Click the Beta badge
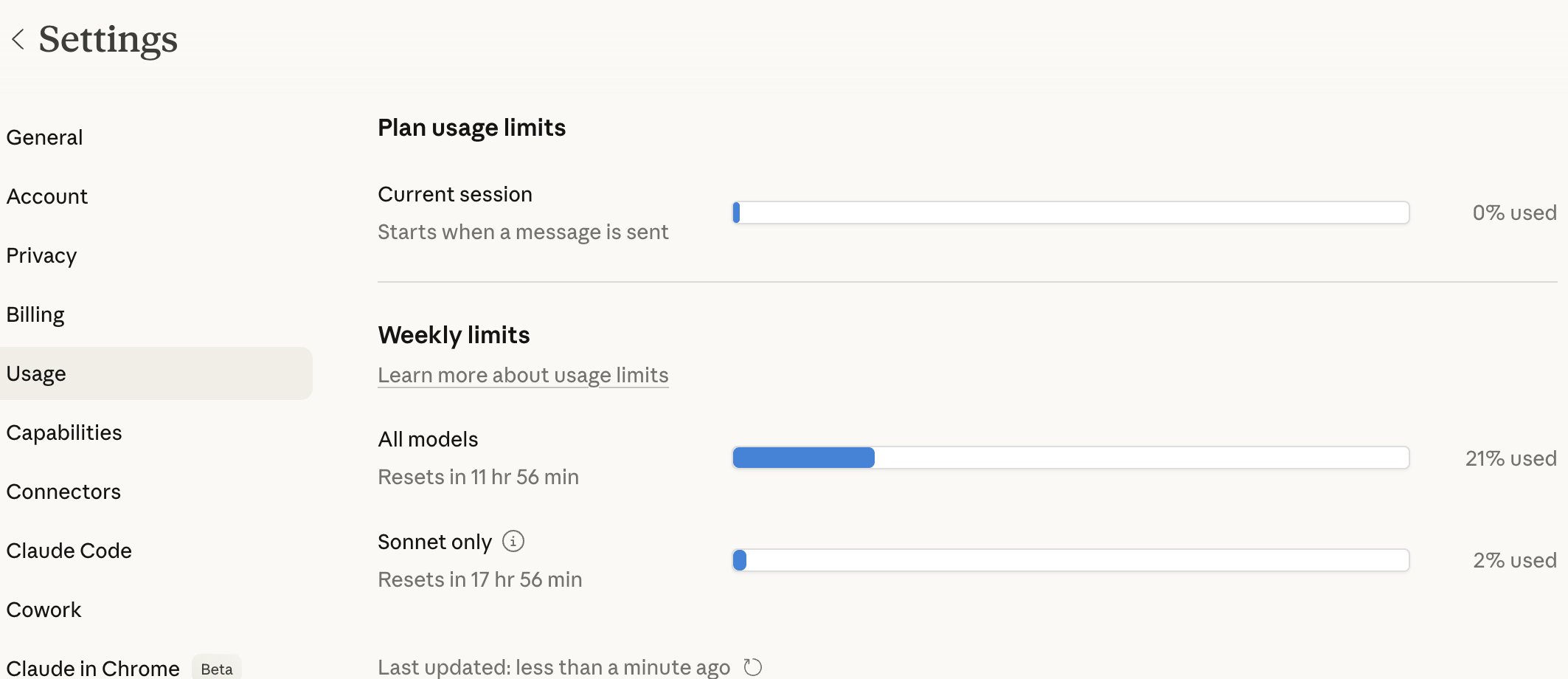Image resolution: width=1568 pixels, height=679 pixels. (216, 669)
